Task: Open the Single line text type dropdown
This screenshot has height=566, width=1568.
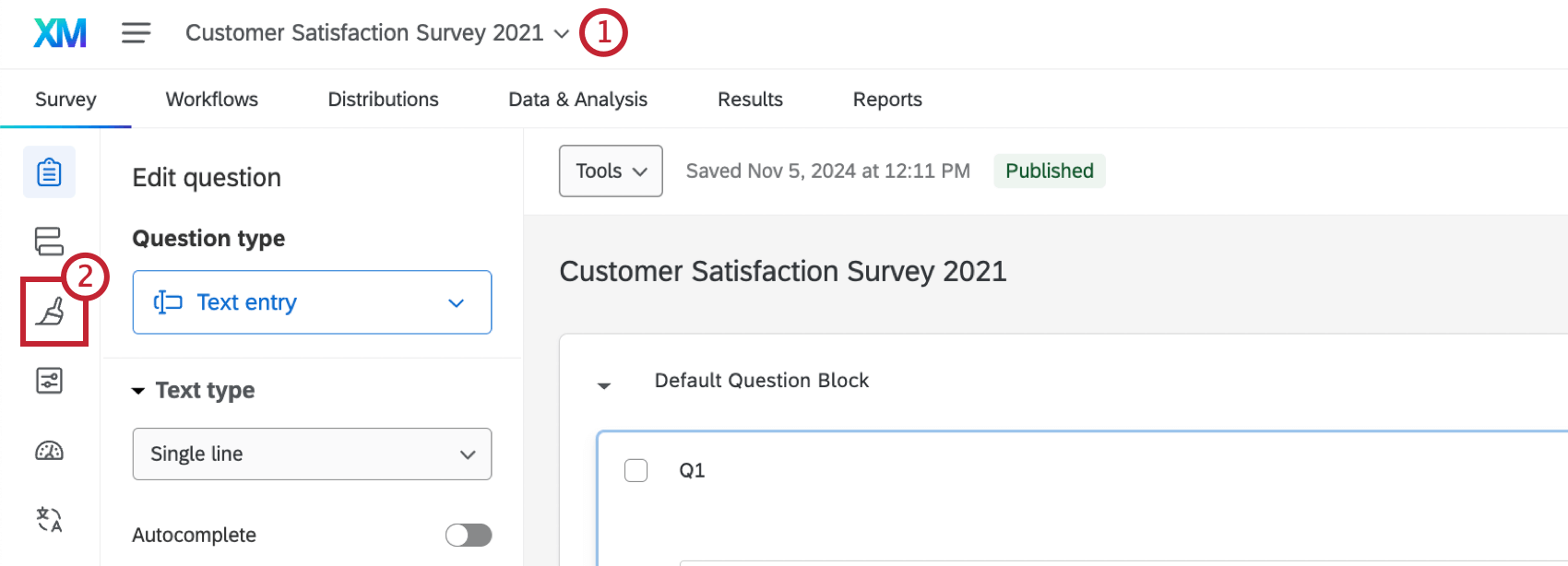Action: click(312, 454)
